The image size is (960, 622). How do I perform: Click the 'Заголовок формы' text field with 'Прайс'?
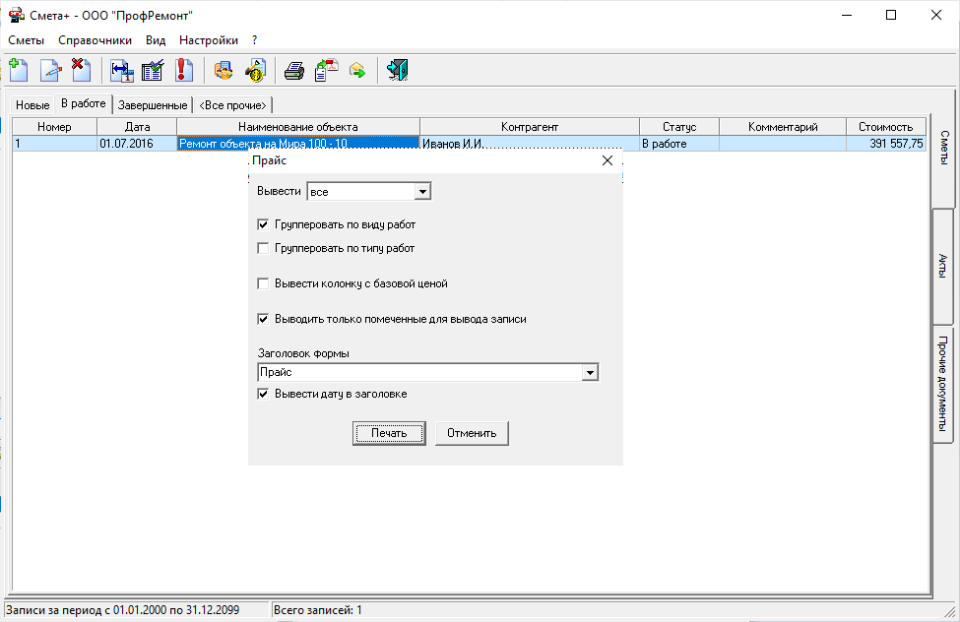coord(420,372)
